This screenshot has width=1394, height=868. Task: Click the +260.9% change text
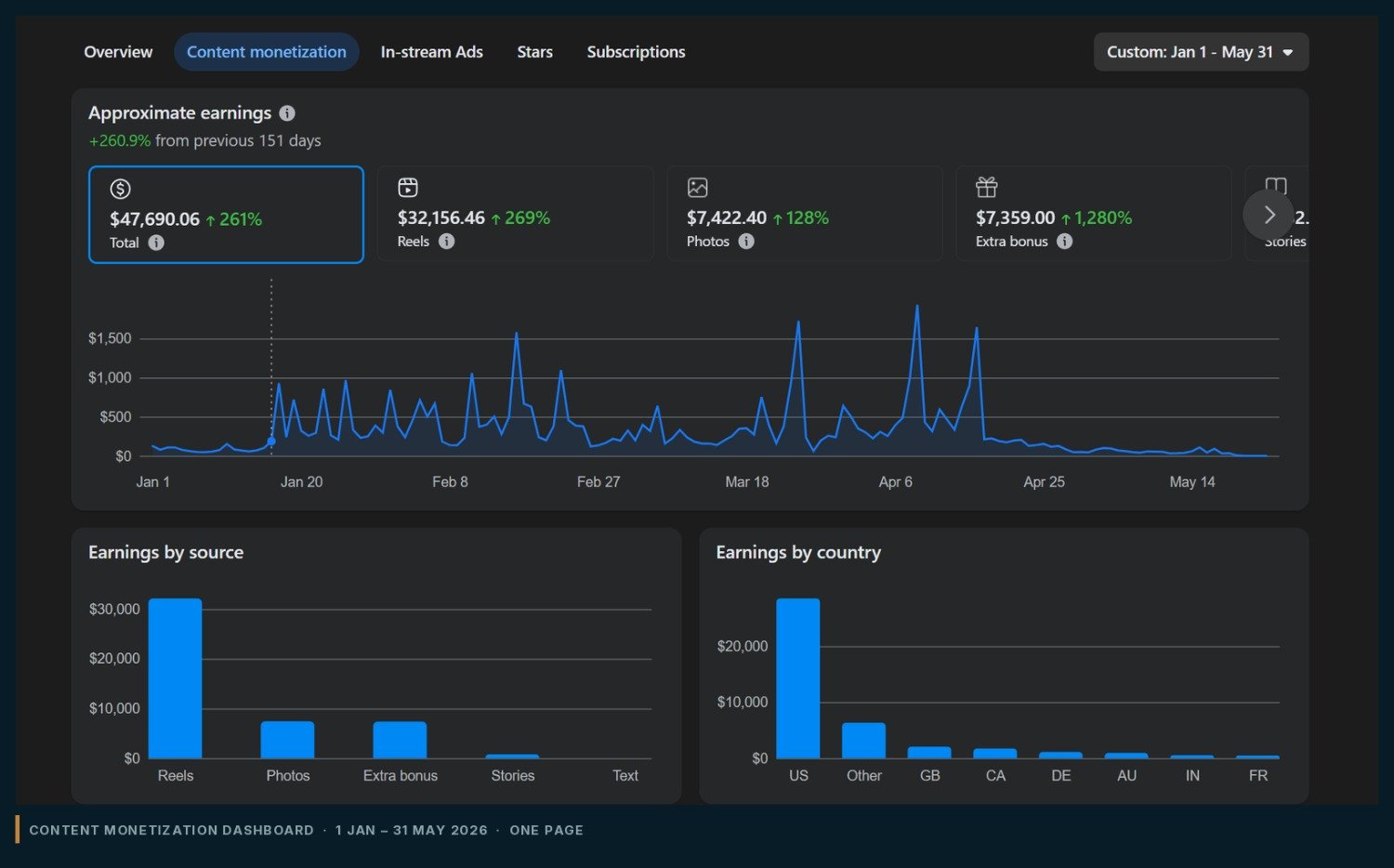pyautogui.click(x=120, y=141)
